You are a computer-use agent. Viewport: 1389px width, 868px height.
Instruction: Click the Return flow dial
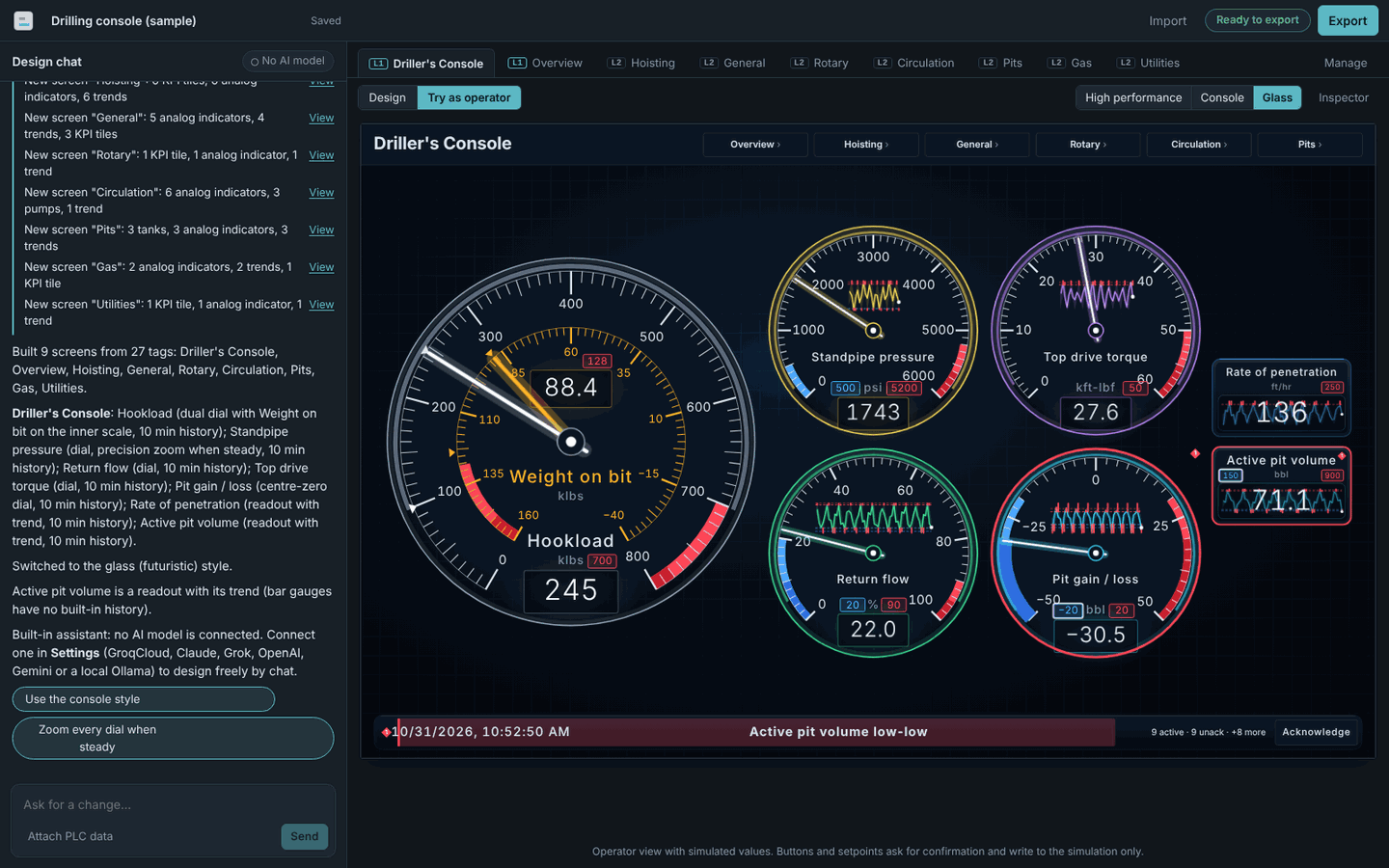coord(873,554)
